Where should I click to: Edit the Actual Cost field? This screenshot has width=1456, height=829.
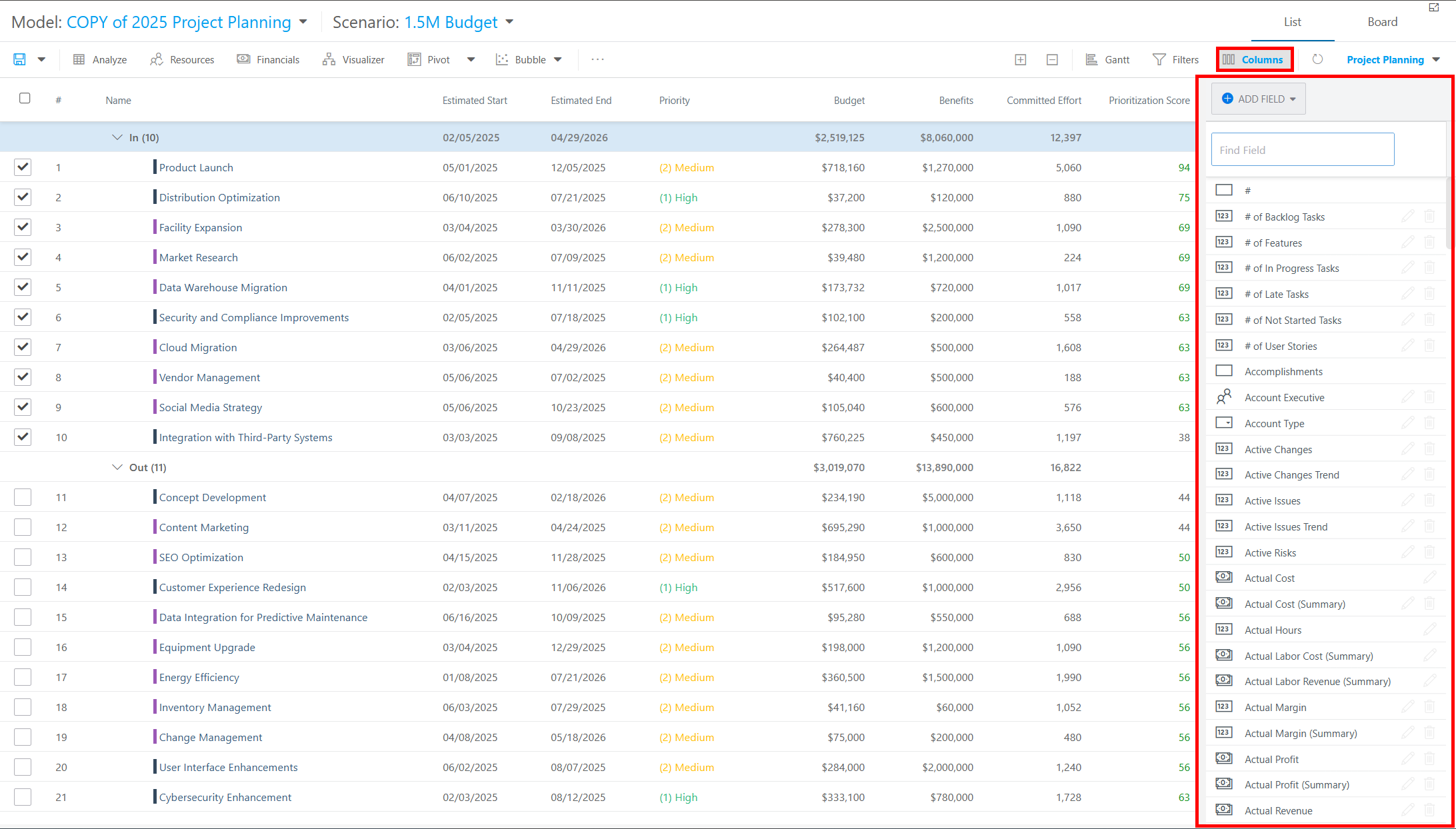(x=1429, y=577)
